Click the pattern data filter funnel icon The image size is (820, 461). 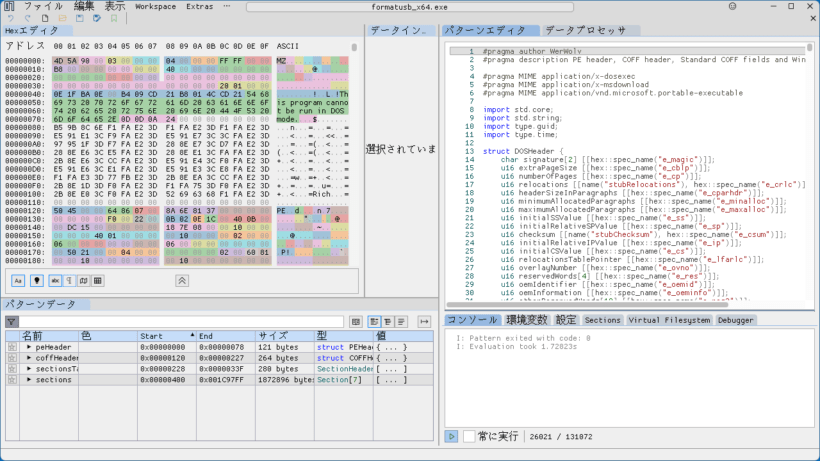point(12,321)
